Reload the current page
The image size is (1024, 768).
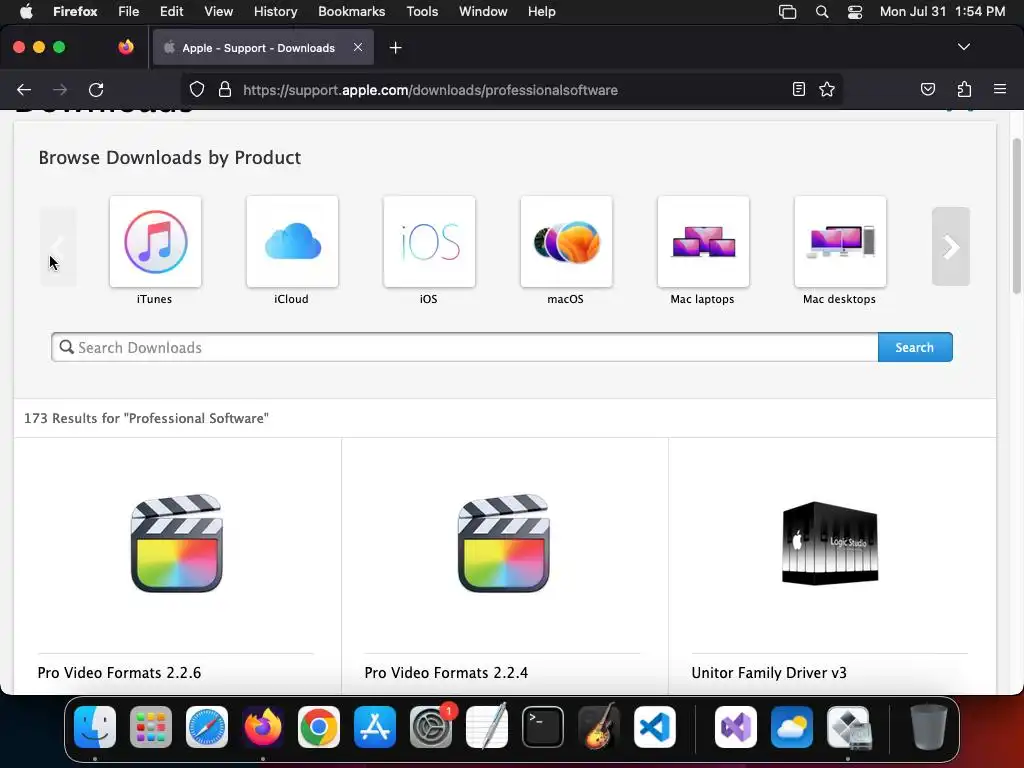point(96,90)
